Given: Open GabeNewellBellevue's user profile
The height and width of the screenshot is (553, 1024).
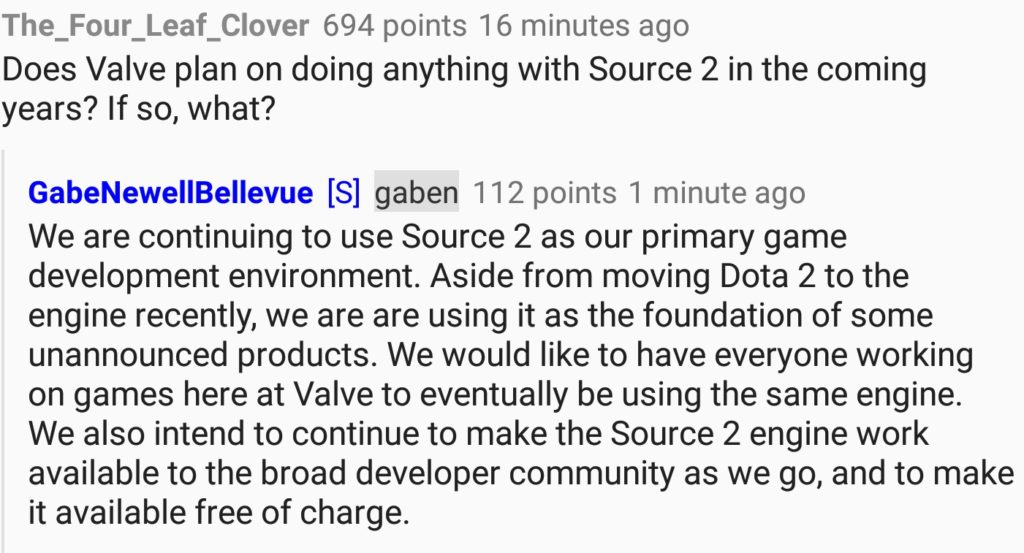Looking at the screenshot, I should 170,192.
